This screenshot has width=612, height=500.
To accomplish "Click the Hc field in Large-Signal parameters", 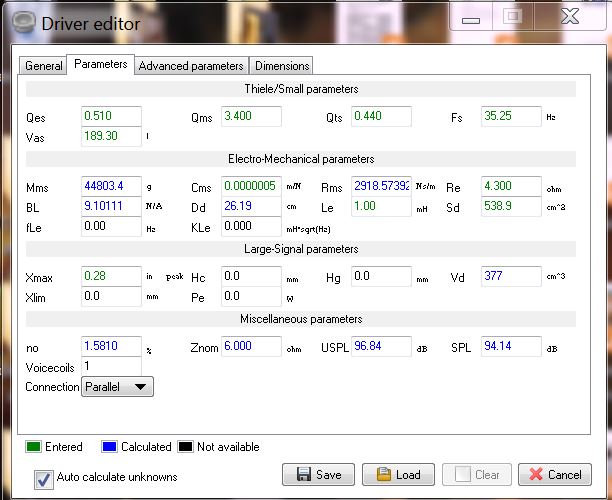I will click(251, 276).
